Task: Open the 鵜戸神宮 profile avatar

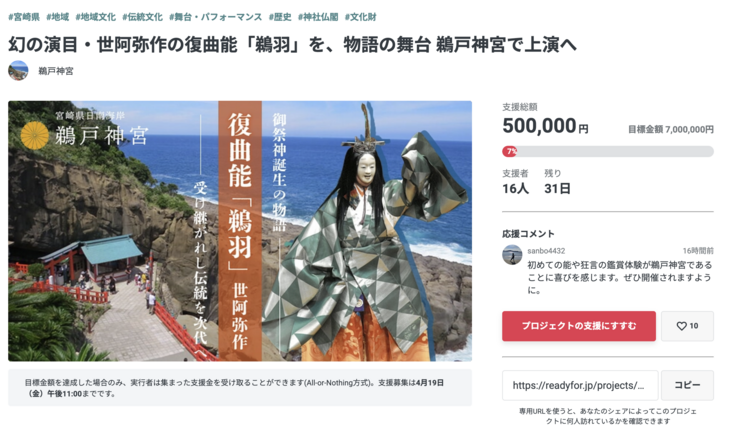Action: [18, 71]
